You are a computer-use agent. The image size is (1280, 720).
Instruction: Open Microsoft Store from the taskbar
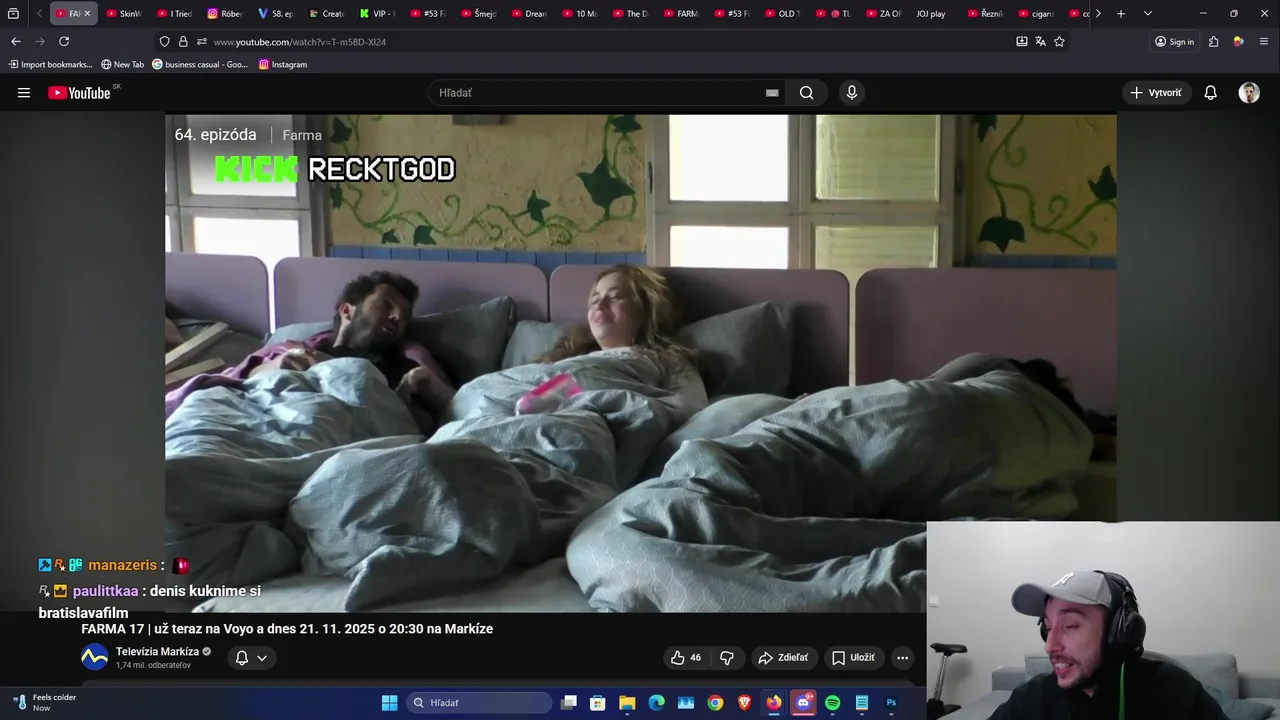(x=598, y=703)
